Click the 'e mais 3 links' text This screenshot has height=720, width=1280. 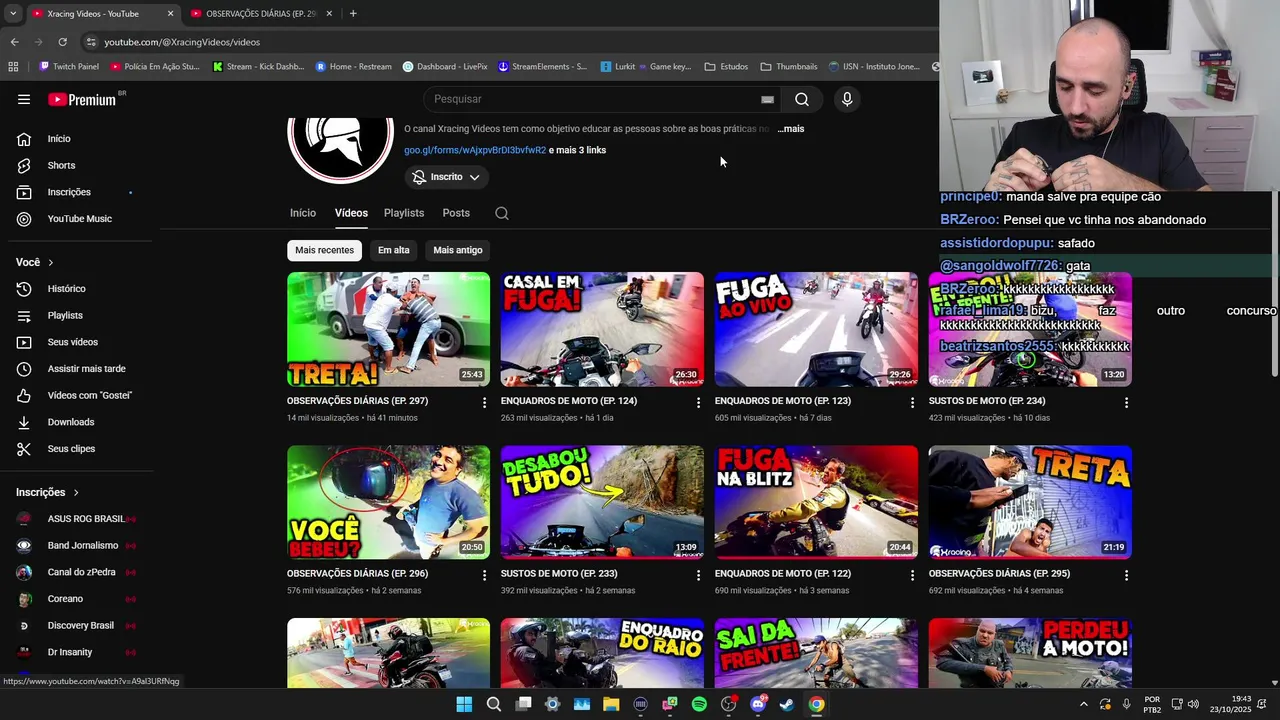(x=577, y=150)
